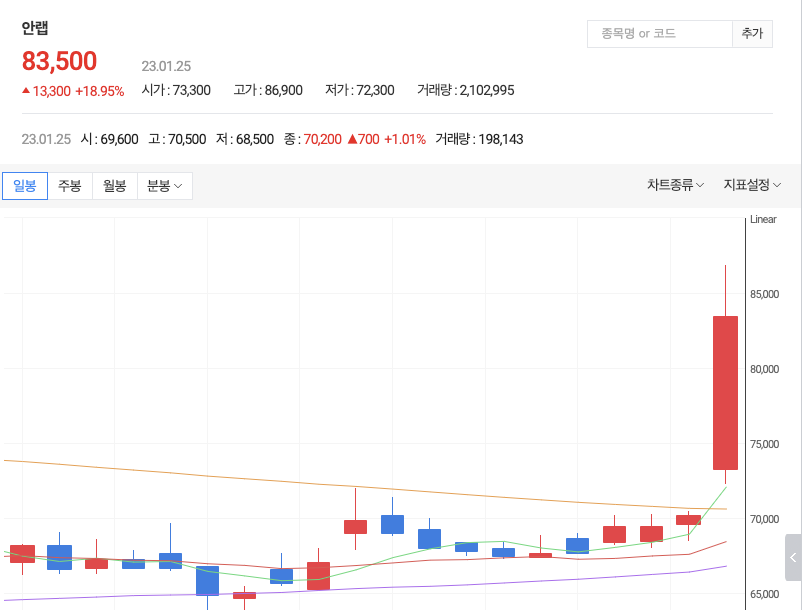Select the 일봉 daily chart tab
The width and height of the screenshot is (805, 610).
[25, 186]
